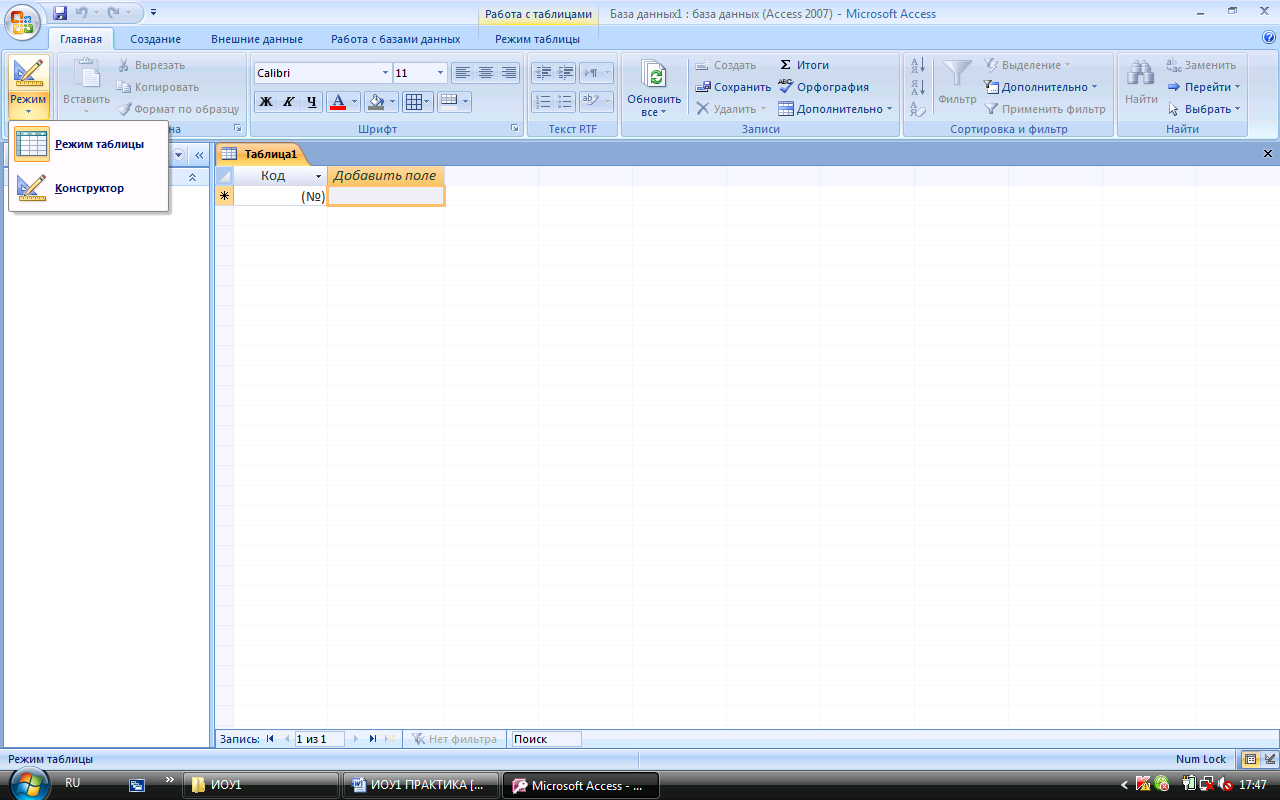Switch to the Главная ribbon tab
This screenshot has width=1280, height=800.
tap(81, 40)
